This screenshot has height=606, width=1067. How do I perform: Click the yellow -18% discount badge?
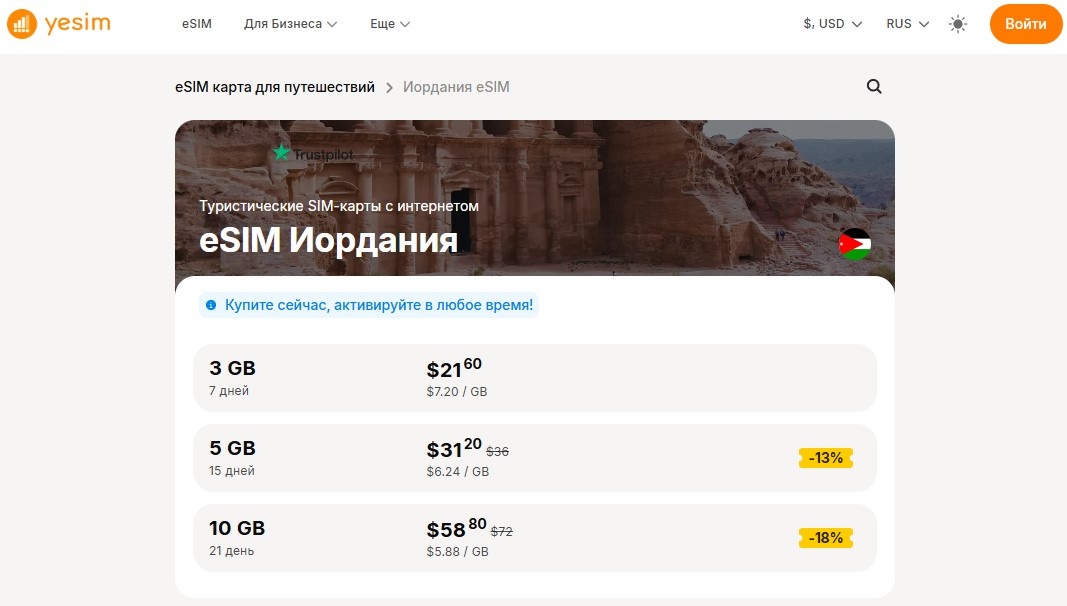tap(825, 537)
